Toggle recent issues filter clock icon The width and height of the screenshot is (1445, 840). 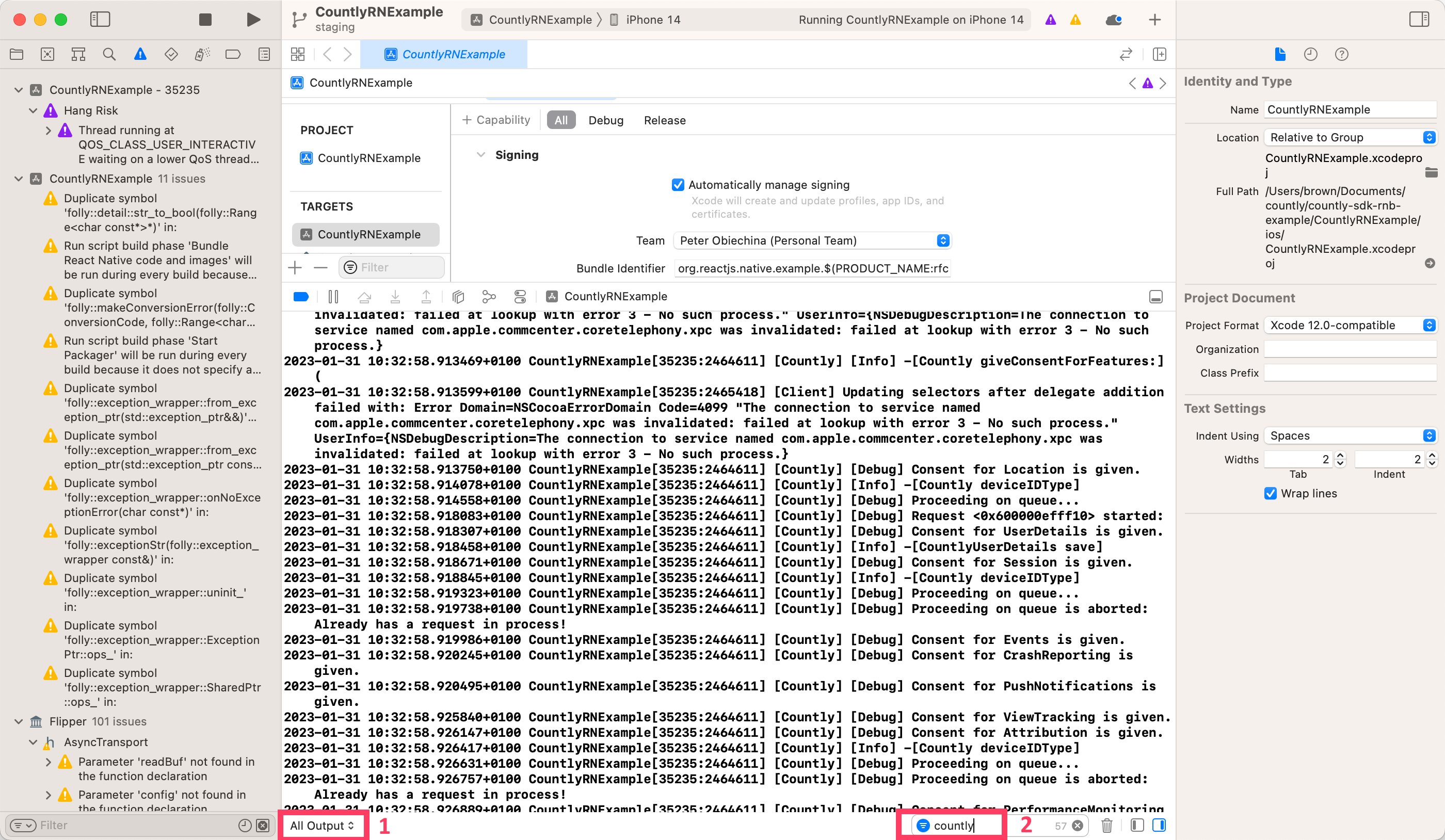click(245, 825)
